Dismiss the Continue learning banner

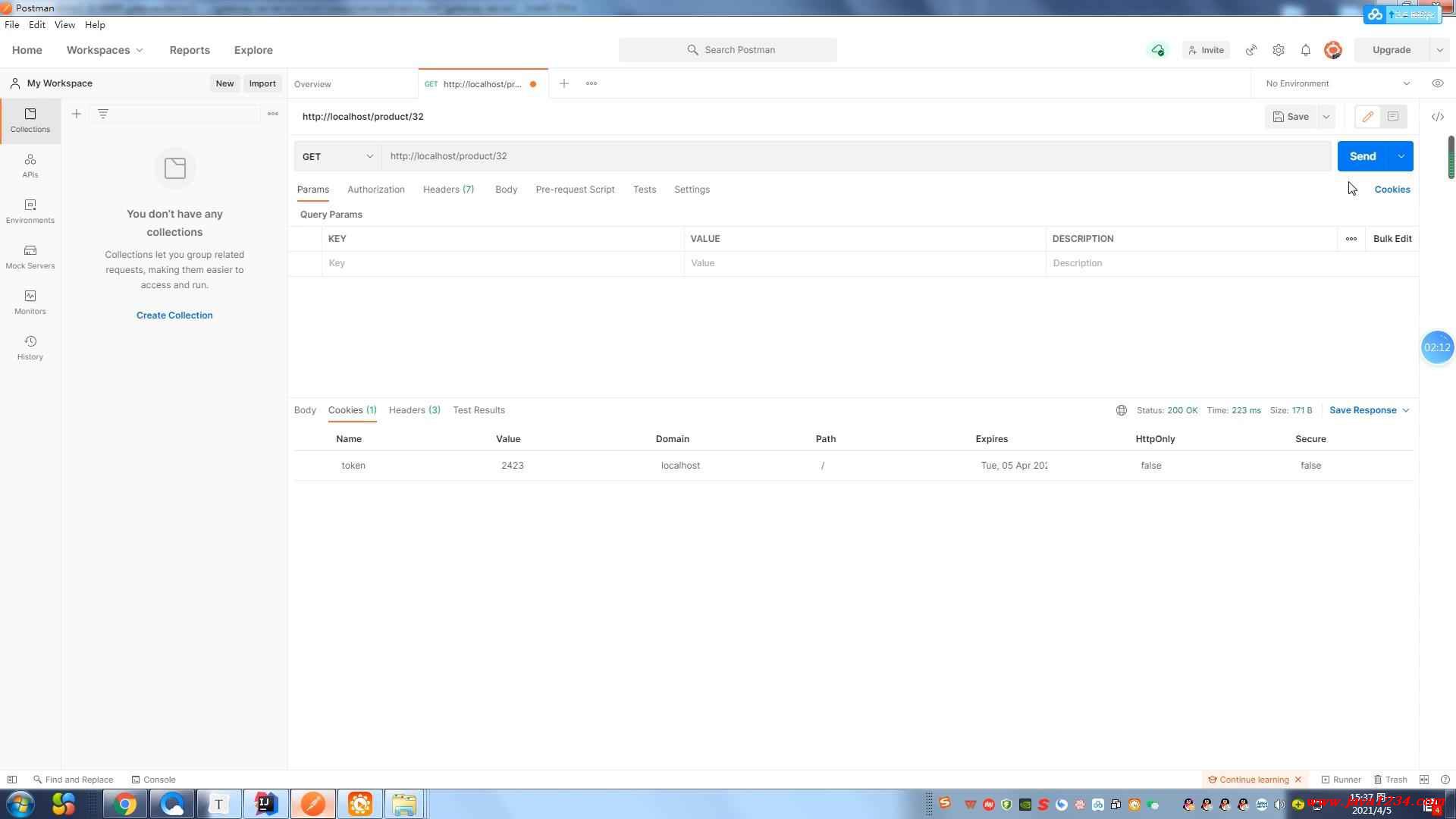(1298, 780)
